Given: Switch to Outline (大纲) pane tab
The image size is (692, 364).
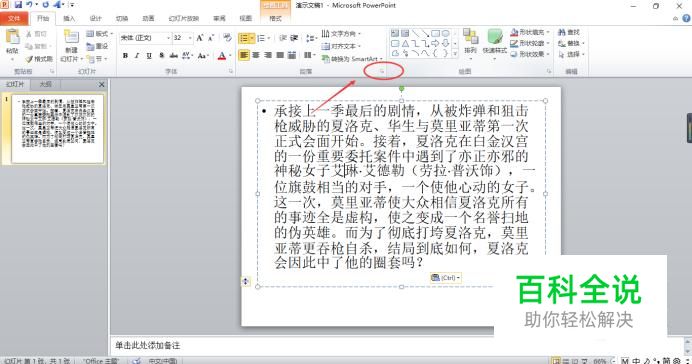Looking at the screenshot, I should (45, 84).
